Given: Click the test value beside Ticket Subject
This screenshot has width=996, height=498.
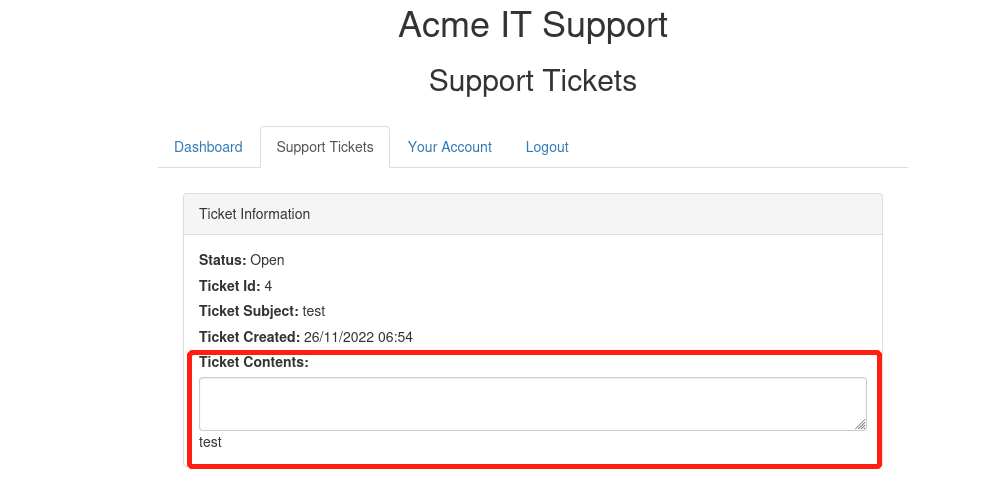Looking at the screenshot, I should pyautogui.click(x=314, y=311).
